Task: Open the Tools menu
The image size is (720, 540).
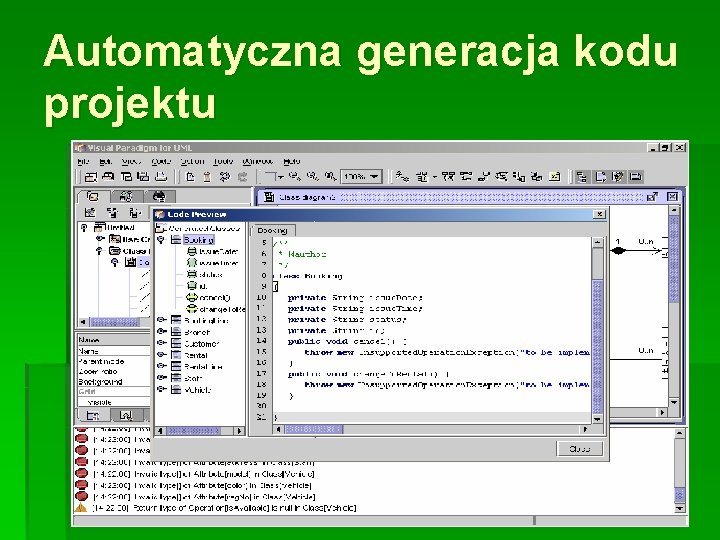Action: click(x=223, y=162)
